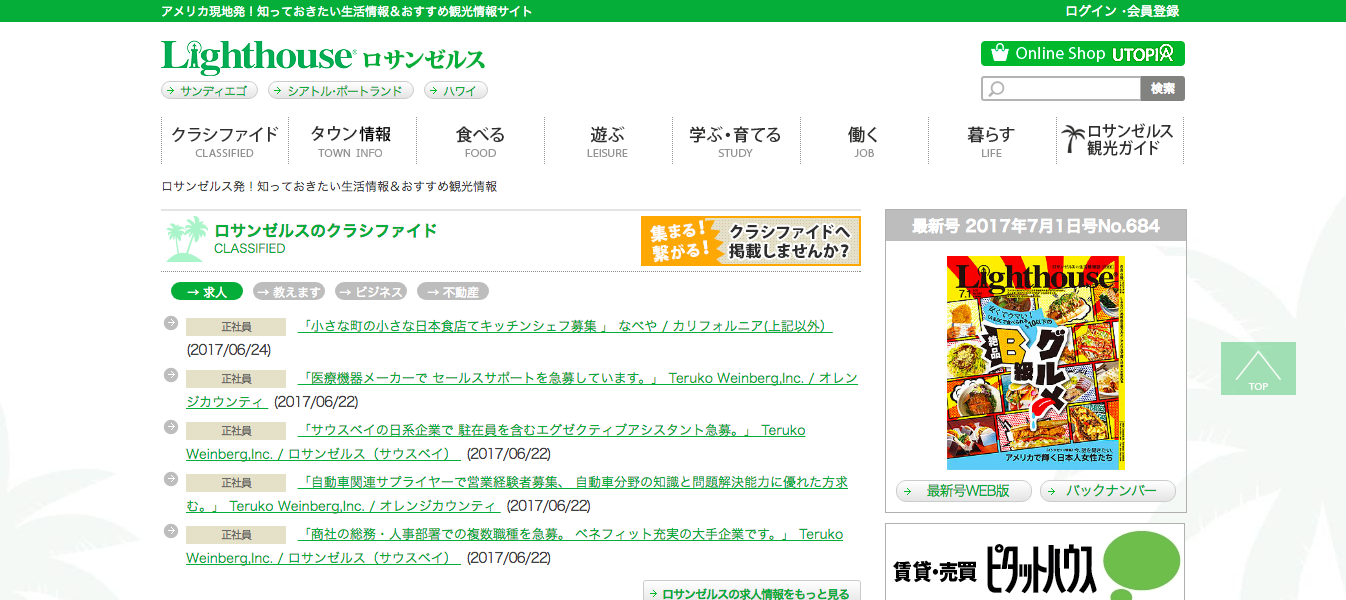Open the クラシファイドへ掲載しませんか banner
This screenshot has width=1346, height=600.
pos(751,241)
